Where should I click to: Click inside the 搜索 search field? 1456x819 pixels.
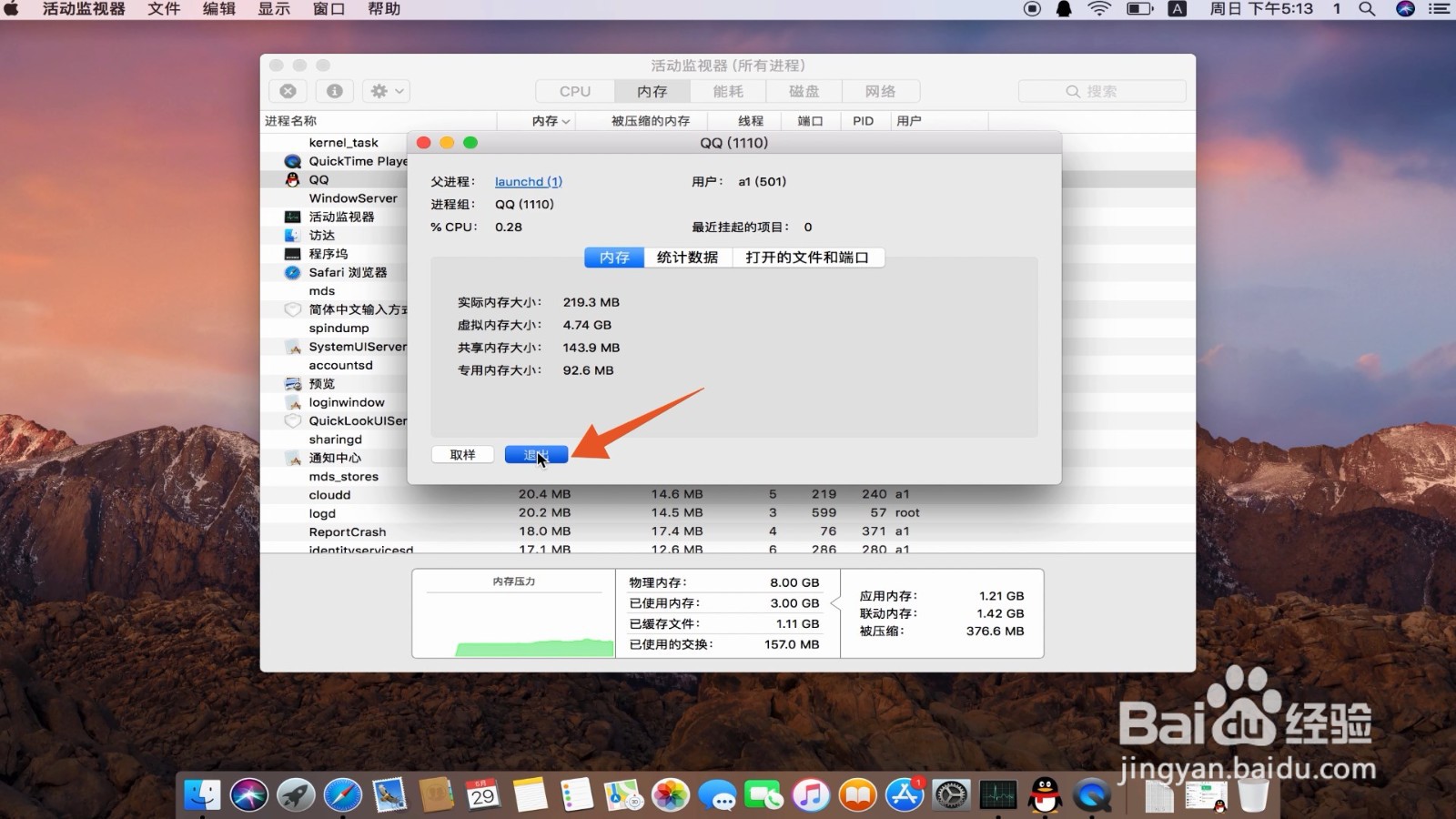click(x=1102, y=91)
